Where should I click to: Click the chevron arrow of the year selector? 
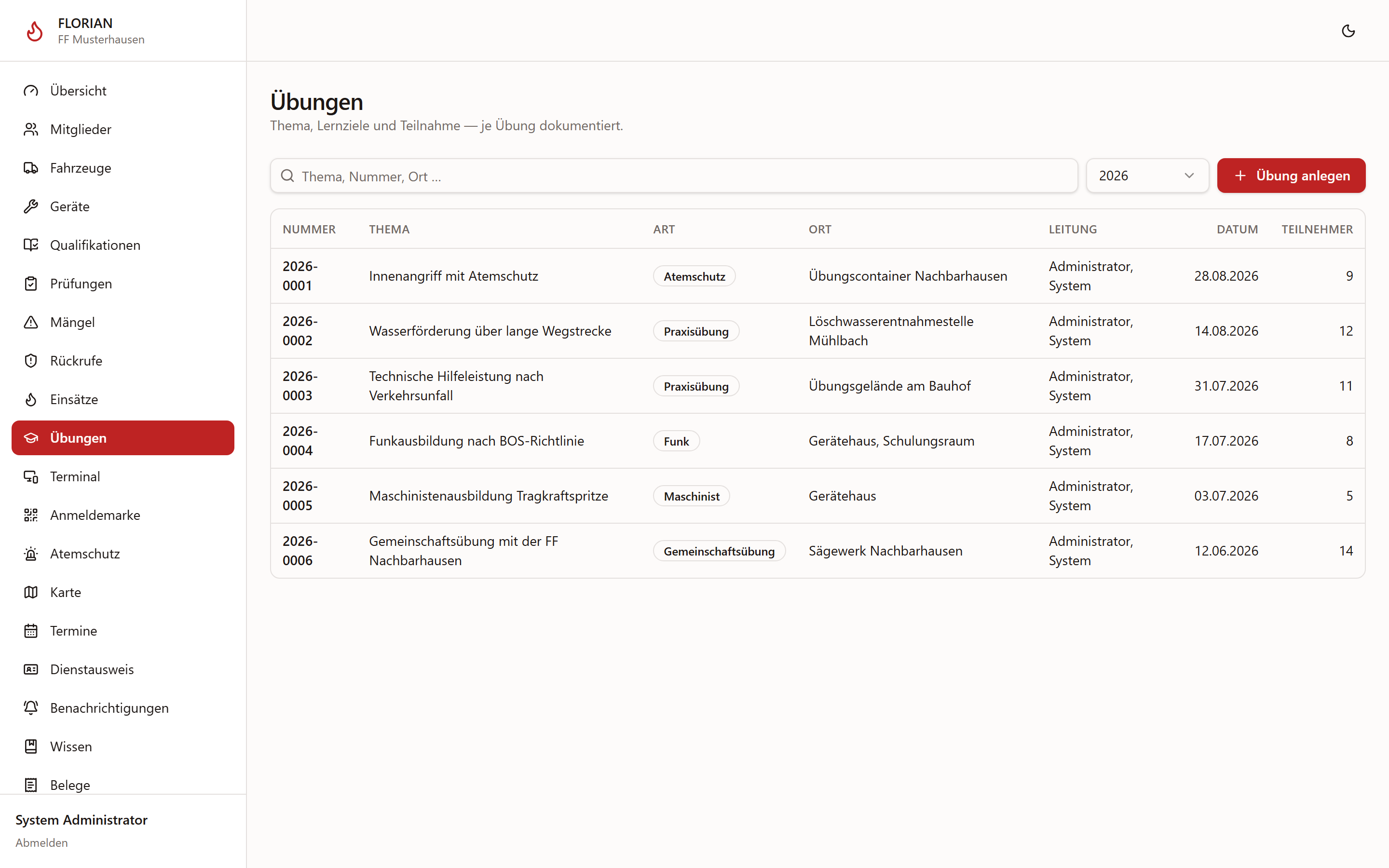[1189, 176]
